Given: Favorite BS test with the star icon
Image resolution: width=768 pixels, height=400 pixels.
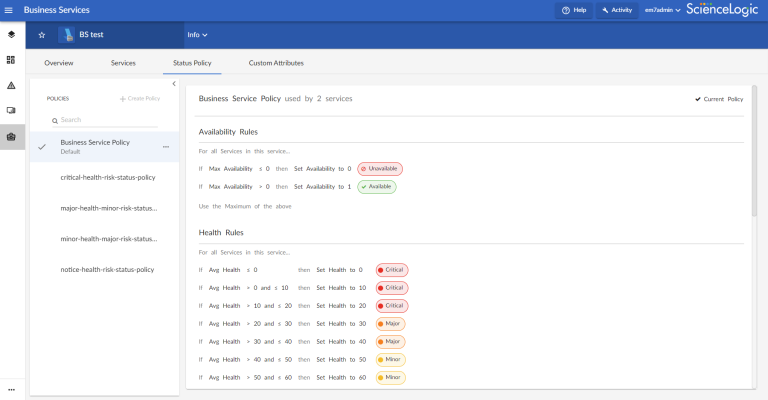Looking at the screenshot, I should tap(42, 35).
